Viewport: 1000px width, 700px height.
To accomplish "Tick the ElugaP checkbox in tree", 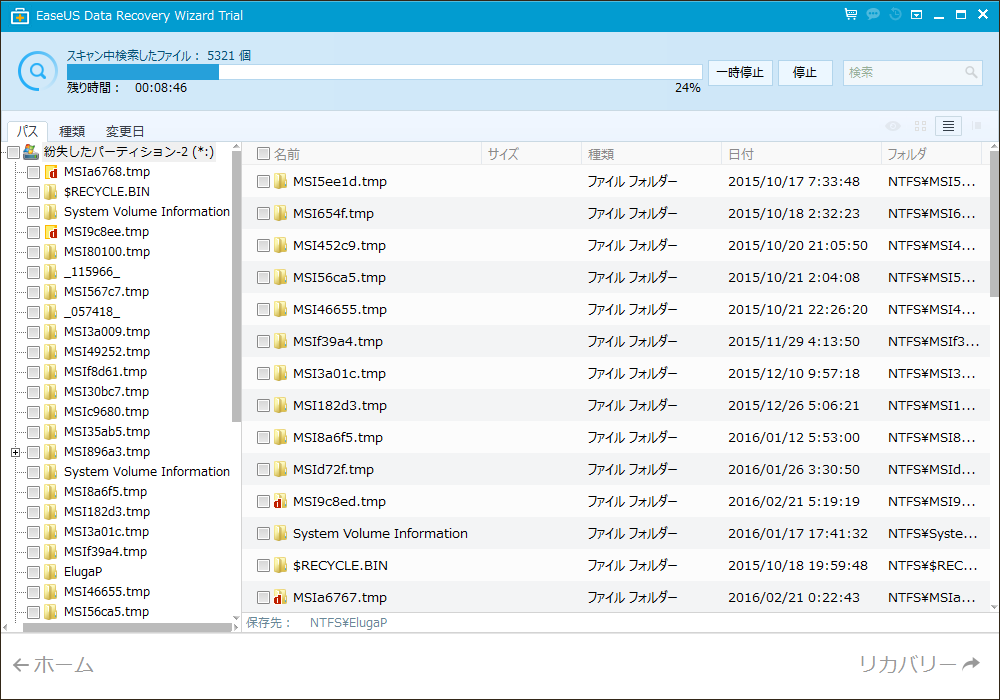I will point(34,572).
